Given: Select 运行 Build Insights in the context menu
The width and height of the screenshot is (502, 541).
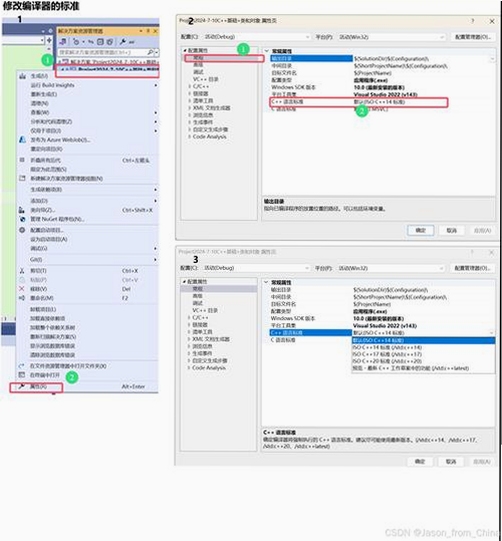Looking at the screenshot, I should click(x=52, y=85).
